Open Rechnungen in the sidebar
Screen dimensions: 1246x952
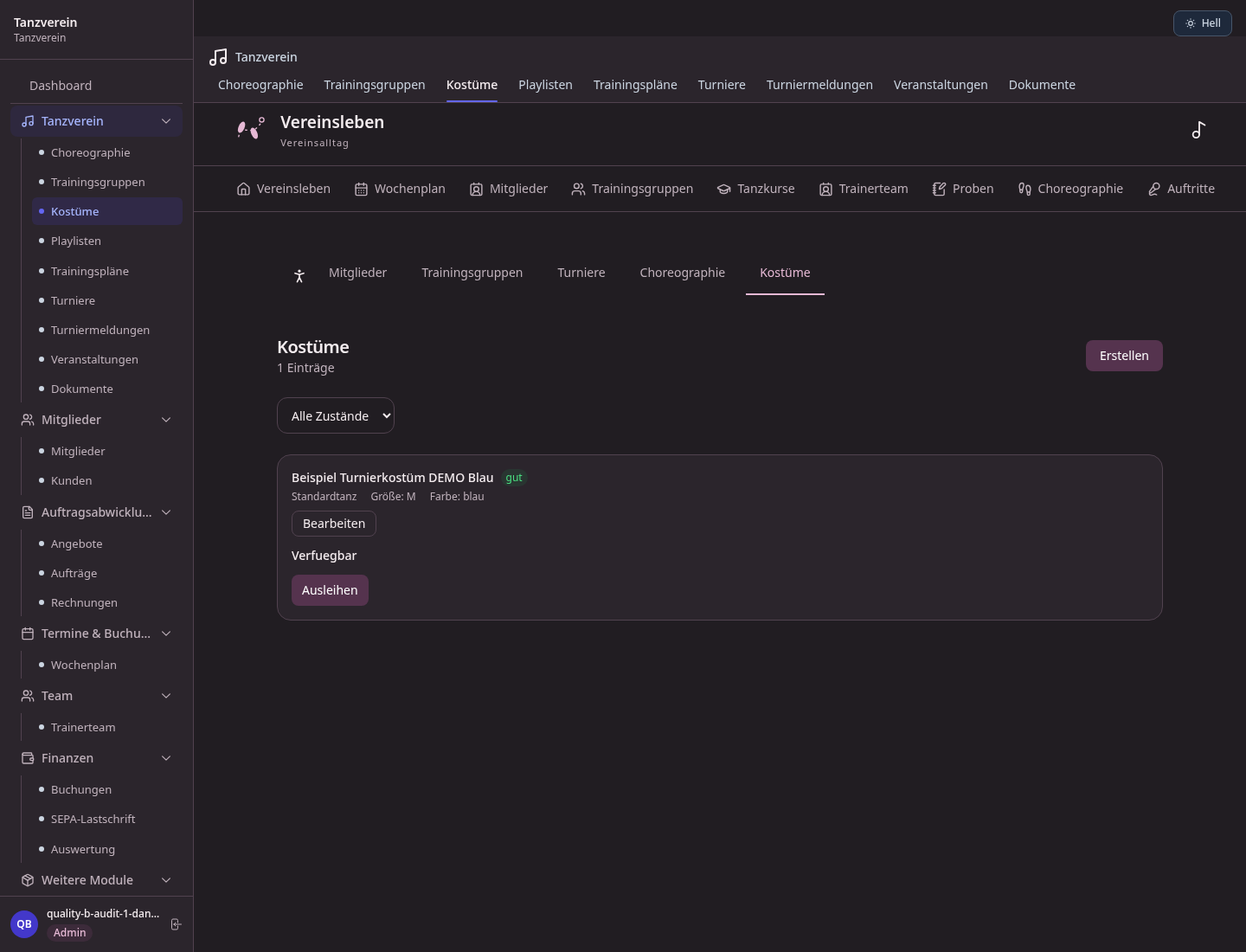[84, 602]
